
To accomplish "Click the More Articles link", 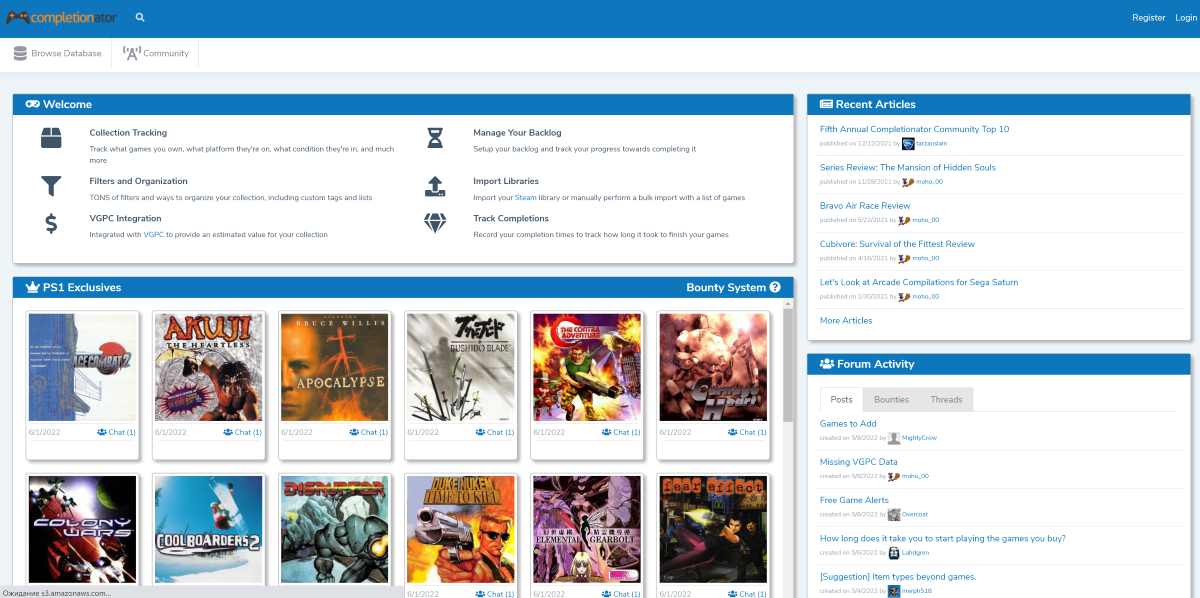I will (846, 321).
